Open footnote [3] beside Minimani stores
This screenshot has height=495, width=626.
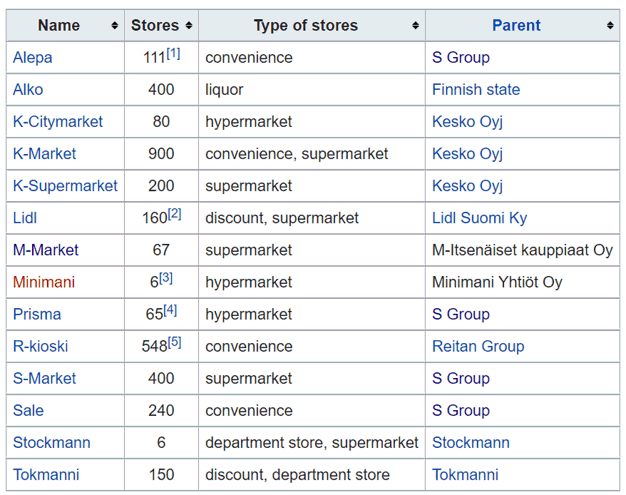coord(167,277)
